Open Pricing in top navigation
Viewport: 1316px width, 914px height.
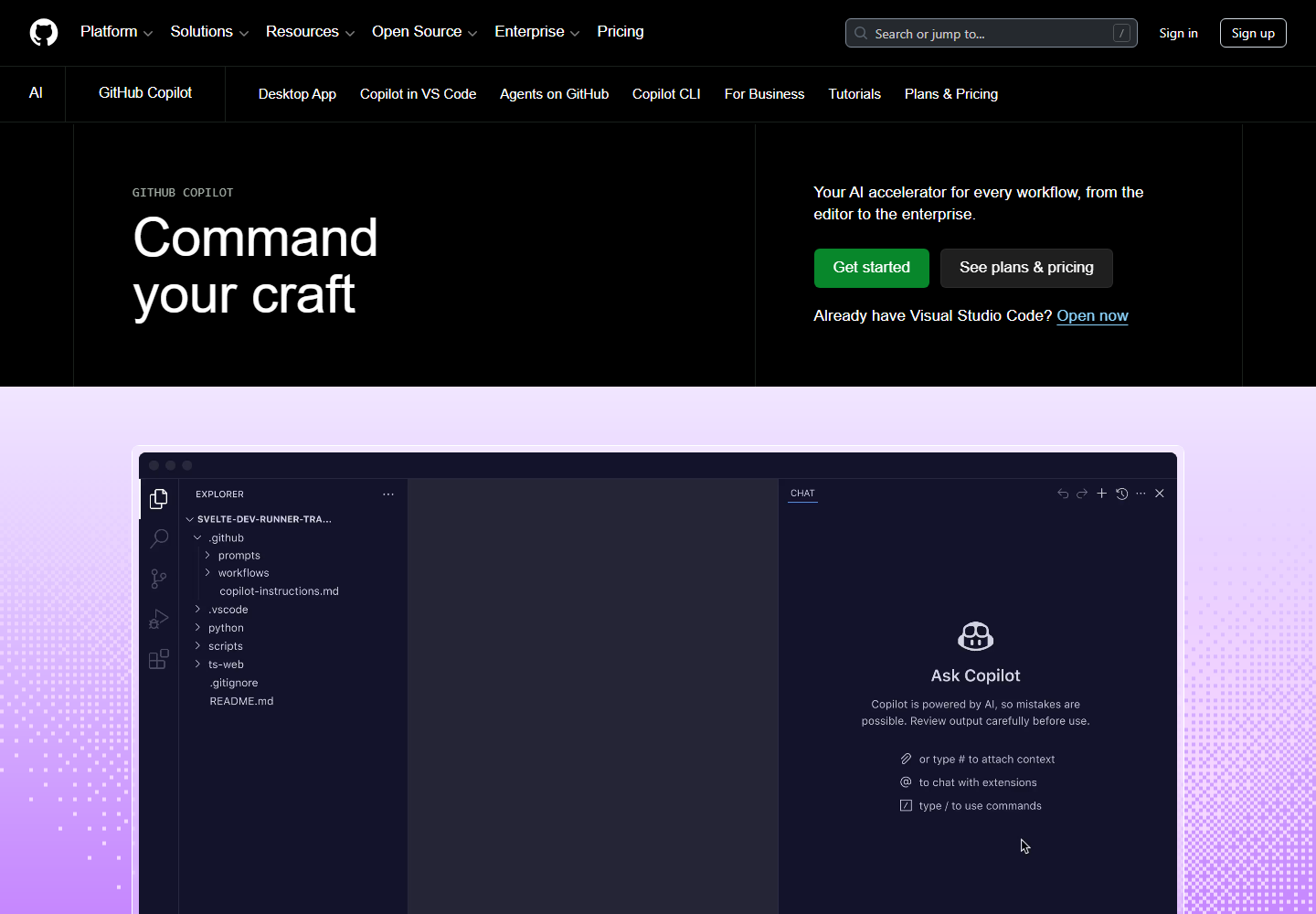pyautogui.click(x=621, y=32)
